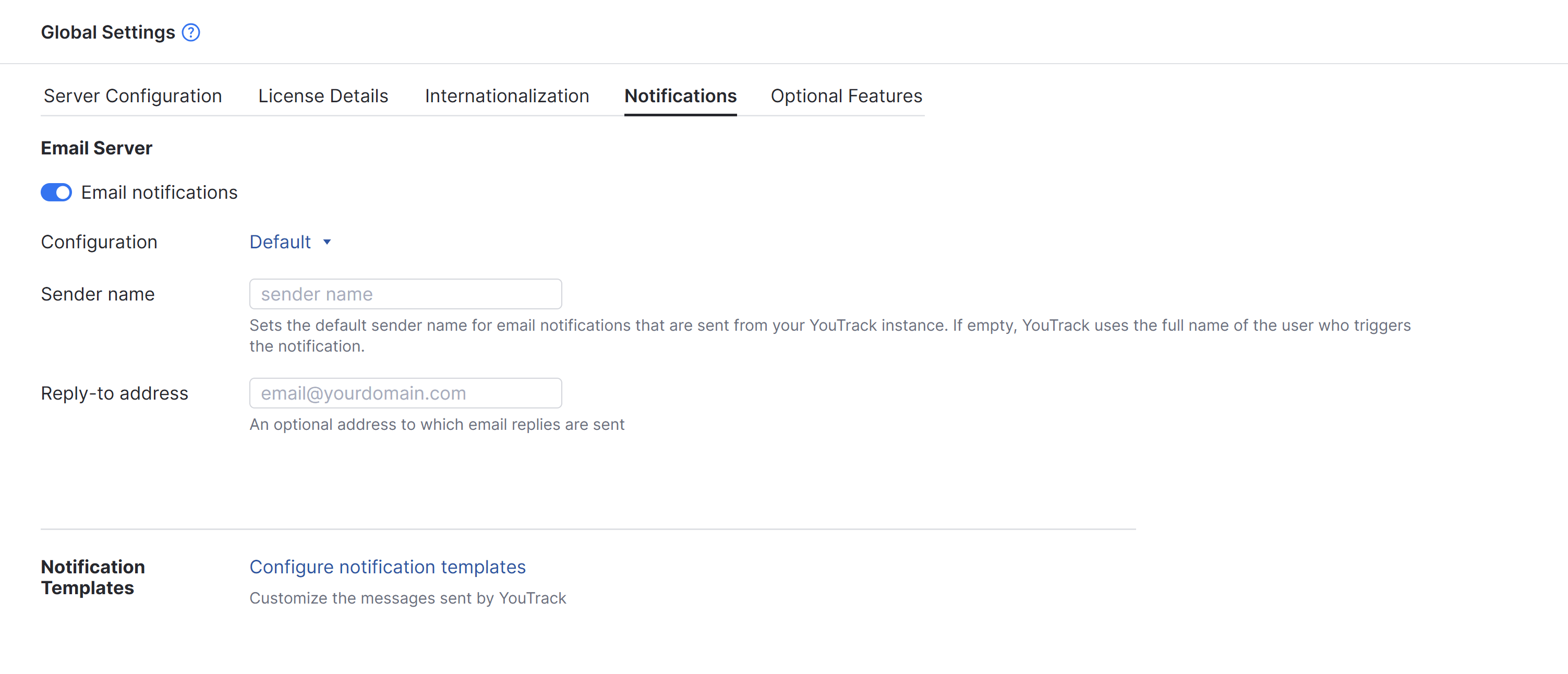Open the Optional Features tab
Image resolution: width=1568 pixels, height=674 pixels.
pyautogui.click(x=846, y=95)
